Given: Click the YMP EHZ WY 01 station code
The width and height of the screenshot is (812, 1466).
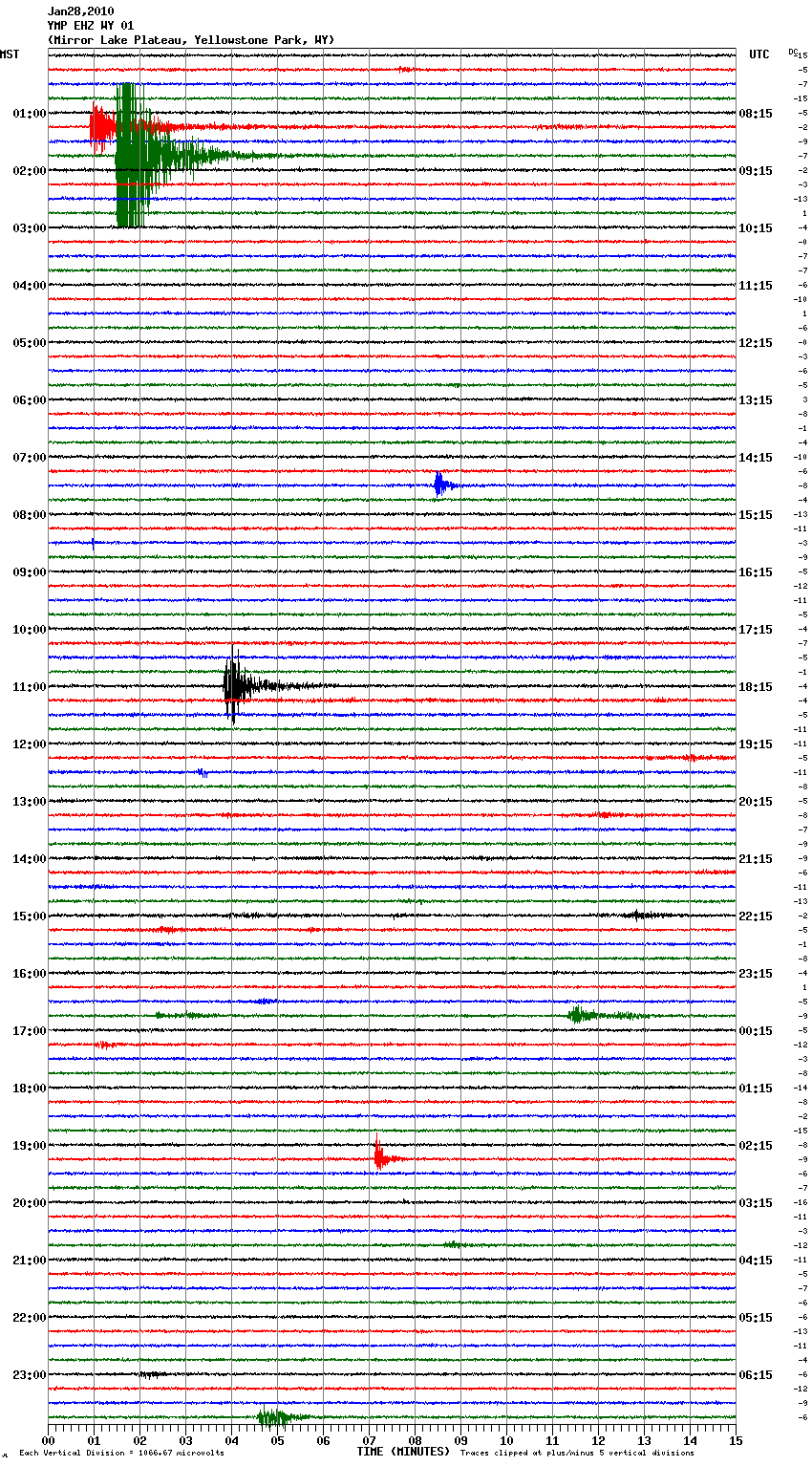Looking at the screenshot, I should coord(91,26).
